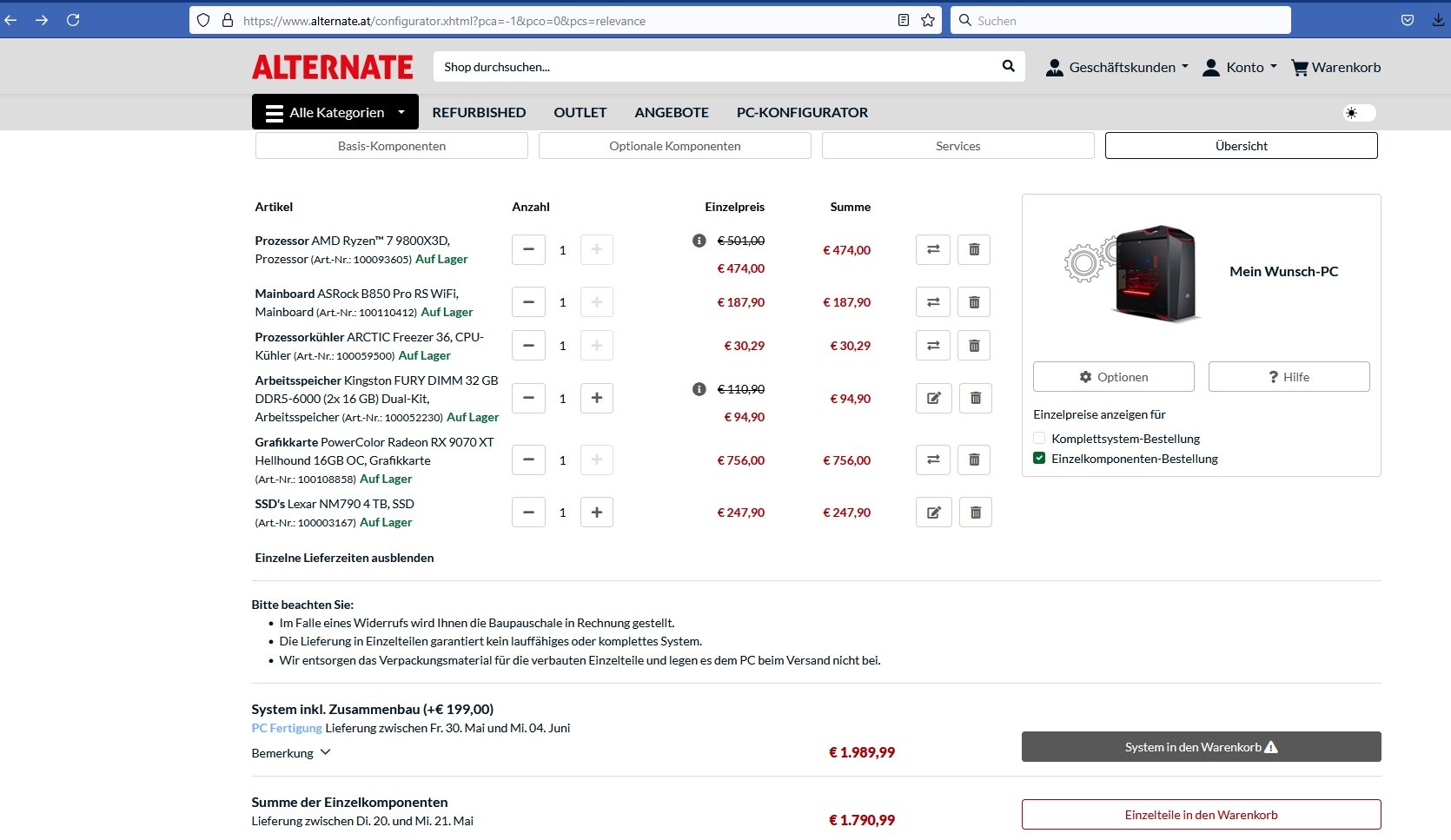Click the ALTERNATE logo
The height and width of the screenshot is (840, 1451).
(x=333, y=67)
